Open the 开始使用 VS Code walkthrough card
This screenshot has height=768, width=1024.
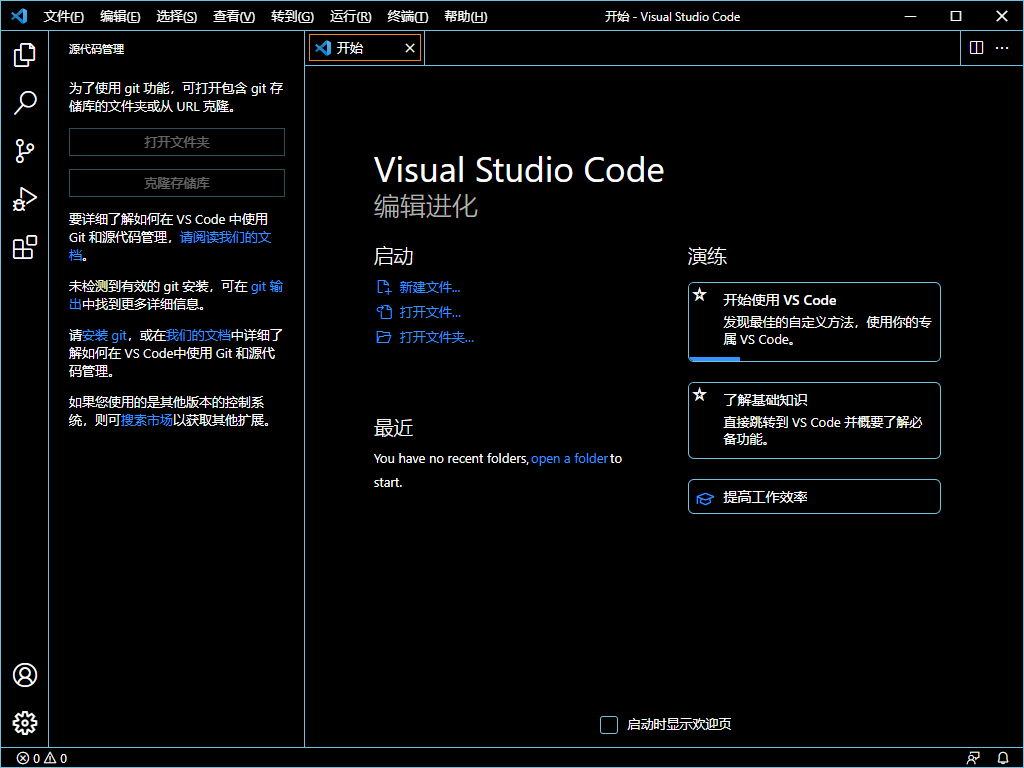tap(814, 322)
